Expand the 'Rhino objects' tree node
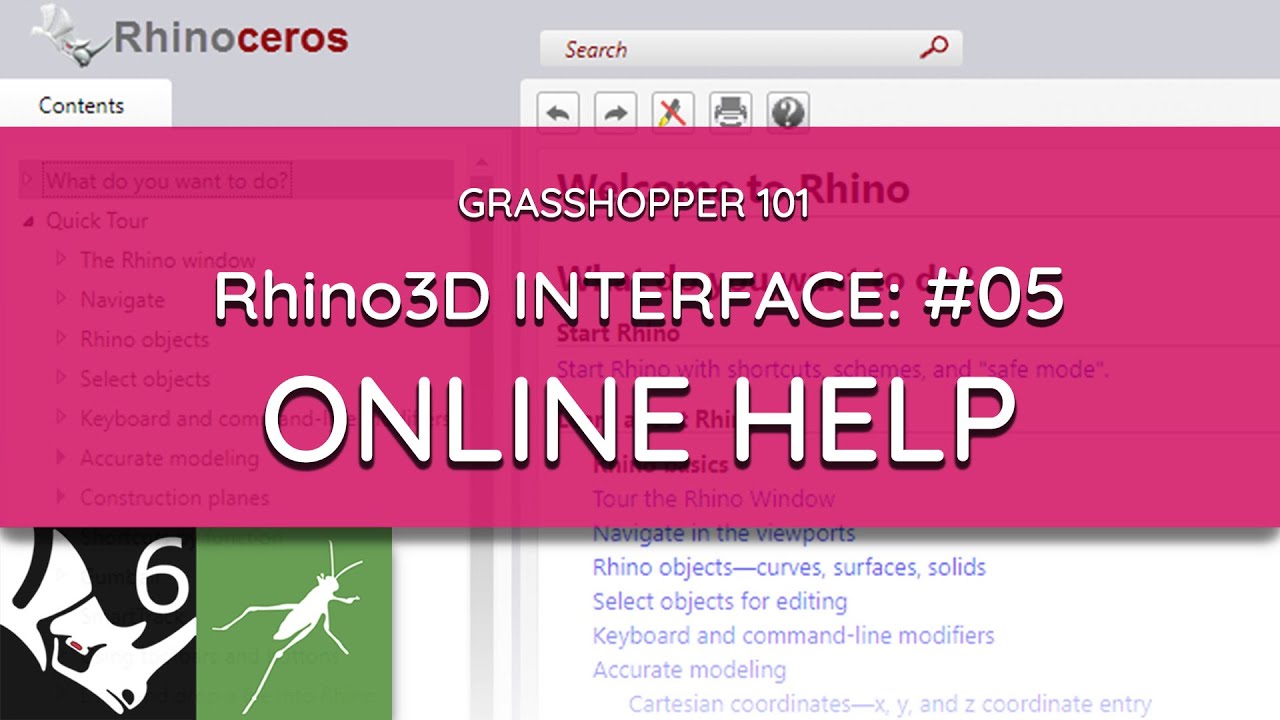The height and width of the screenshot is (720, 1280). [62, 339]
